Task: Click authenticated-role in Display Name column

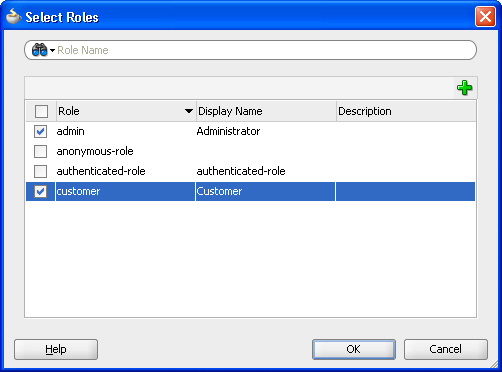Action: tap(241, 171)
